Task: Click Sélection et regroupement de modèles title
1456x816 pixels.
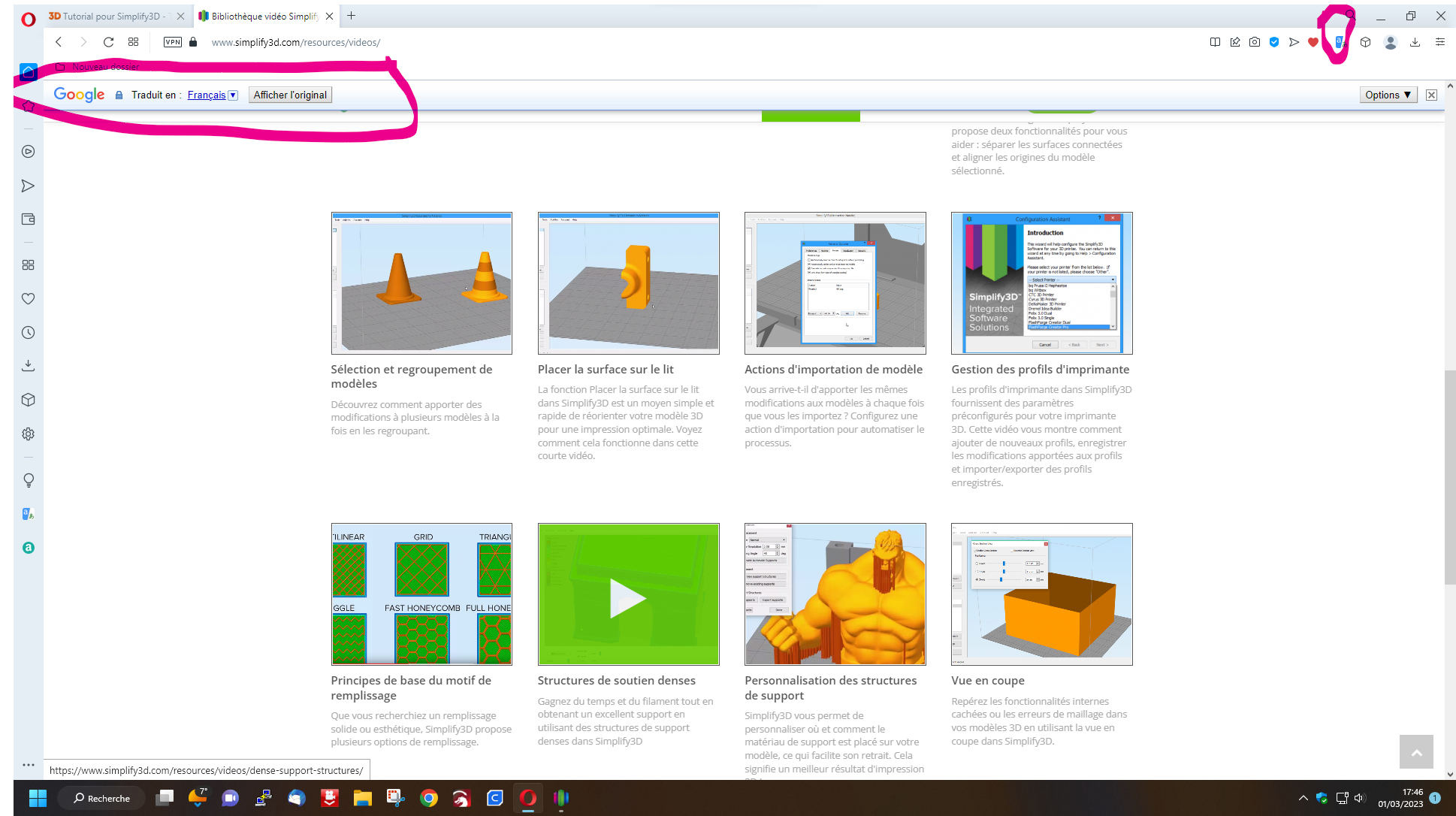Action: pyautogui.click(x=412, y=376)
